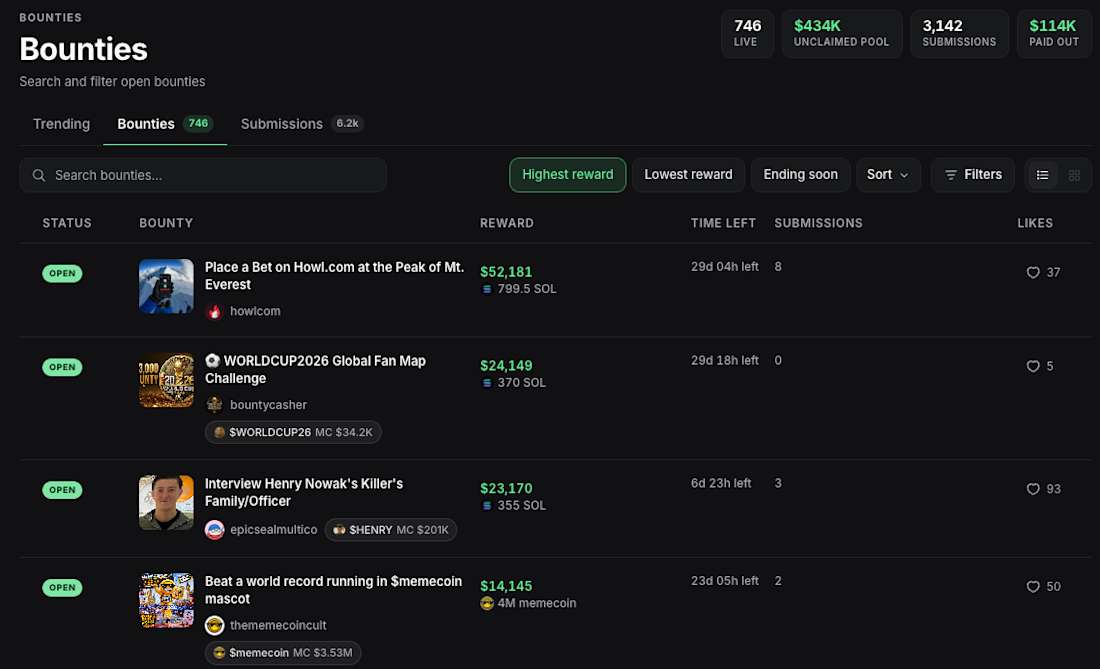The image size is (1100, 669).
Task: Click OPEN badge on Henry Nowak row
Action: [62, 490]
